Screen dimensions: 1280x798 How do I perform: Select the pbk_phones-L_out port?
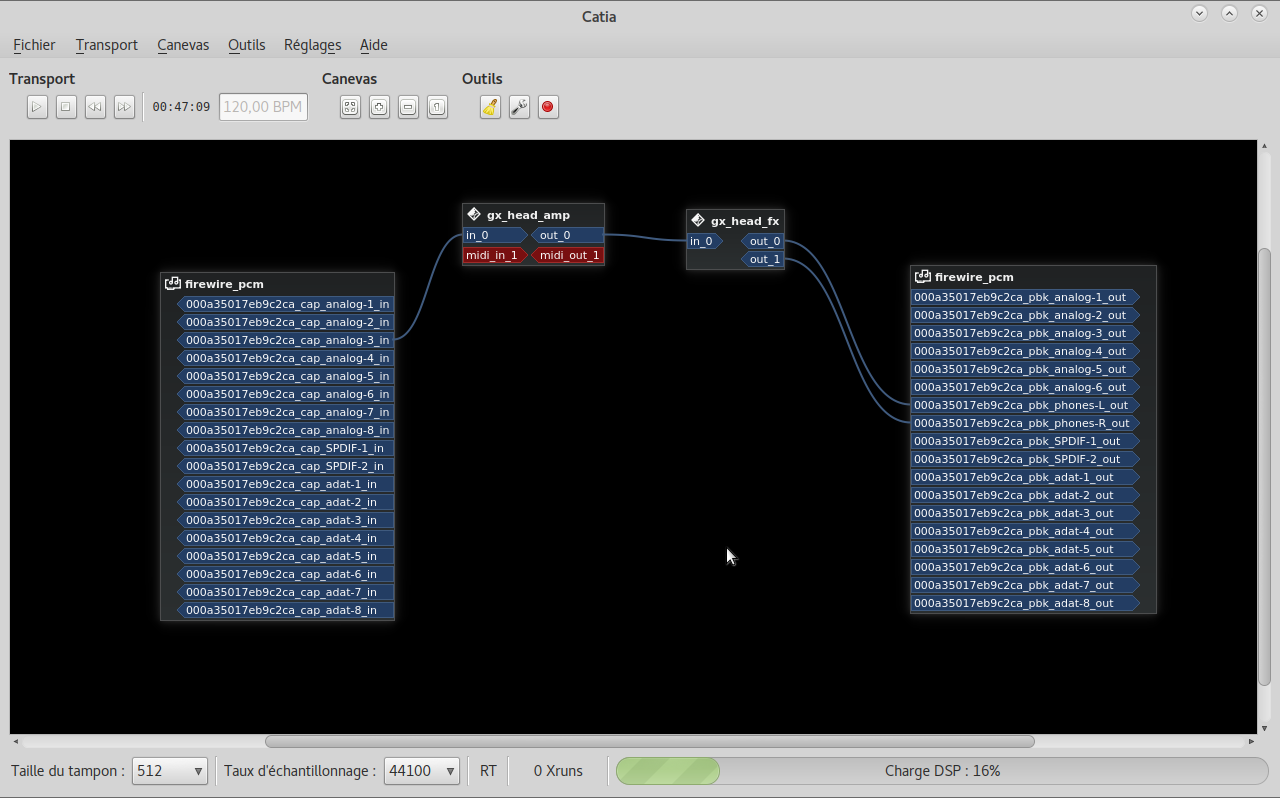click(x=1026, y=405)
